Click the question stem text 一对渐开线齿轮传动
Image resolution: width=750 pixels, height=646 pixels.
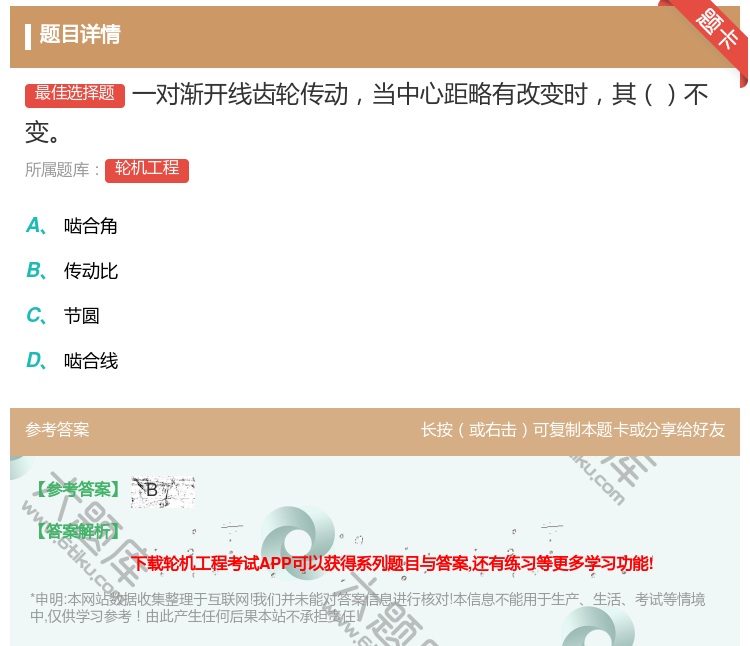[x=366, y=113]
